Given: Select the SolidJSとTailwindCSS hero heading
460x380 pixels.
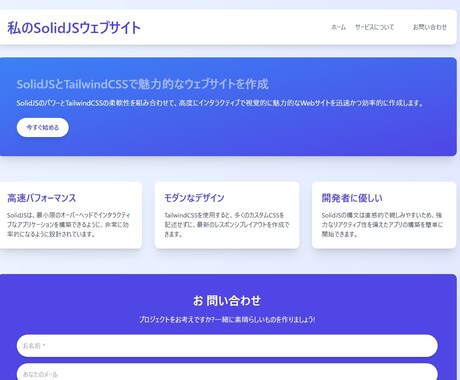Looking at the screenshot, I should [x=142, y=84].
